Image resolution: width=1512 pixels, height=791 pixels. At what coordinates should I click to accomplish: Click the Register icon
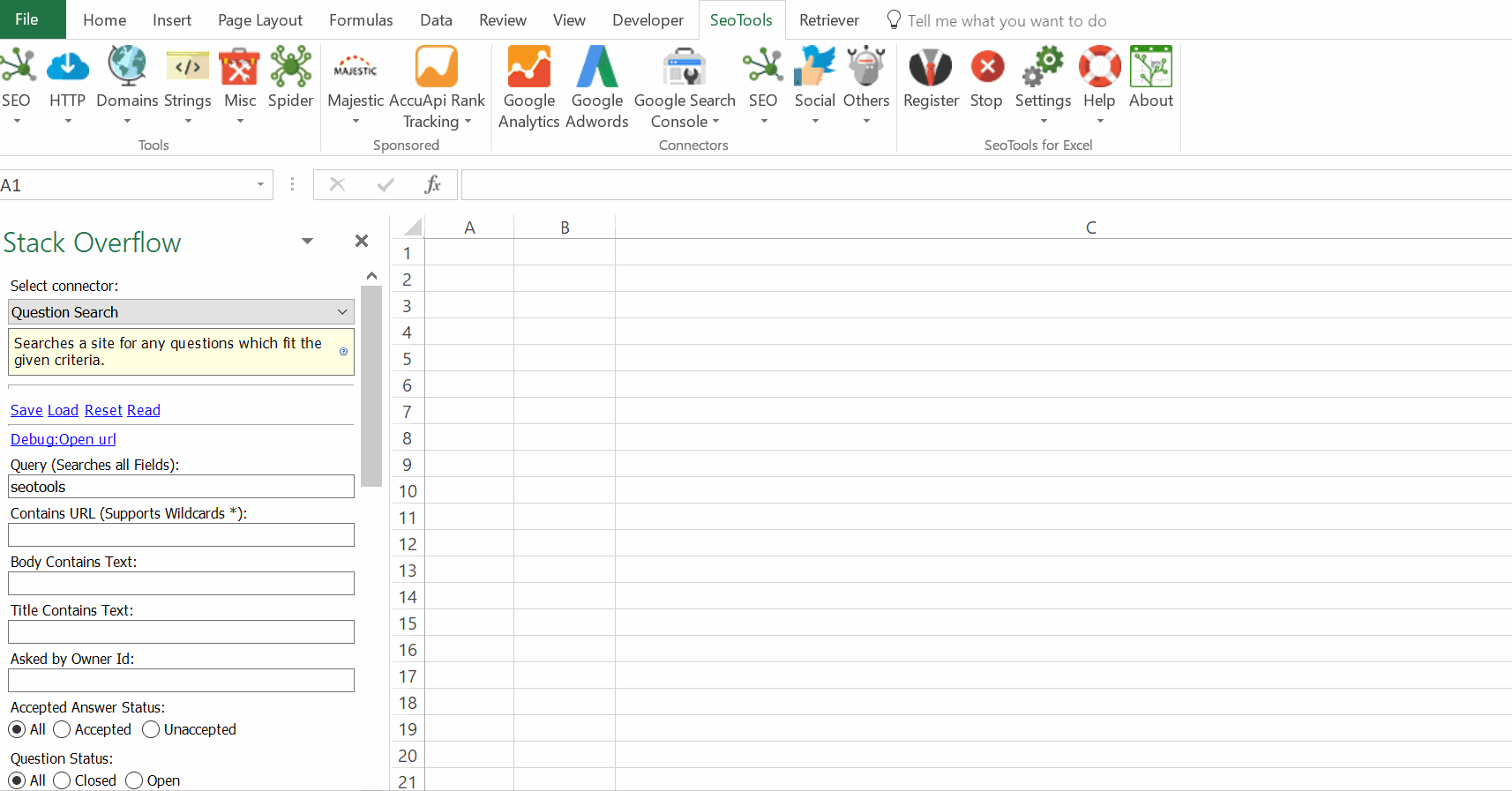(x=931, y=67)
